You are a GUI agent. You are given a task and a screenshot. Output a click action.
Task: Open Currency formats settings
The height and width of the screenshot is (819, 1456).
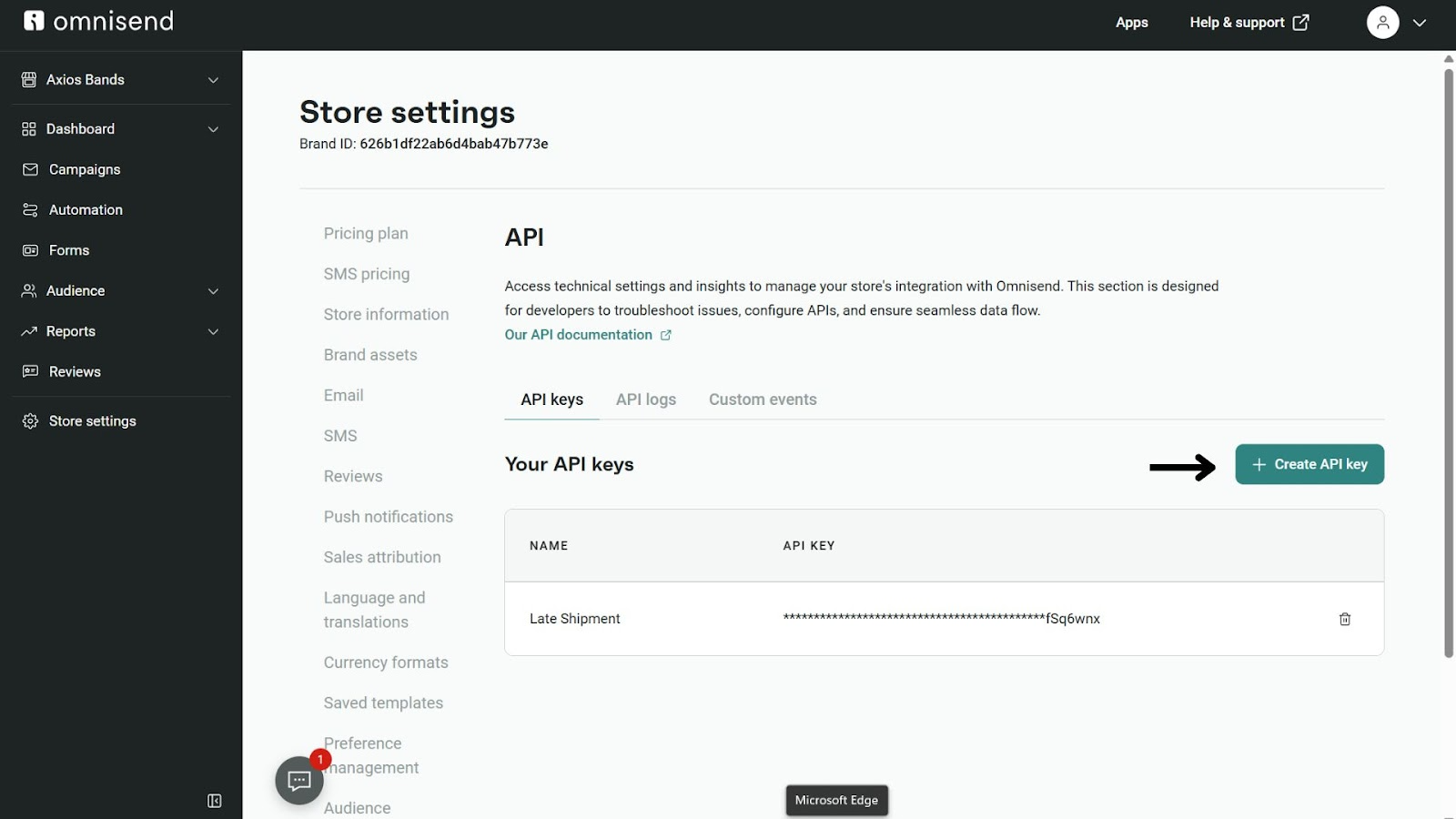tap(386, 662)
